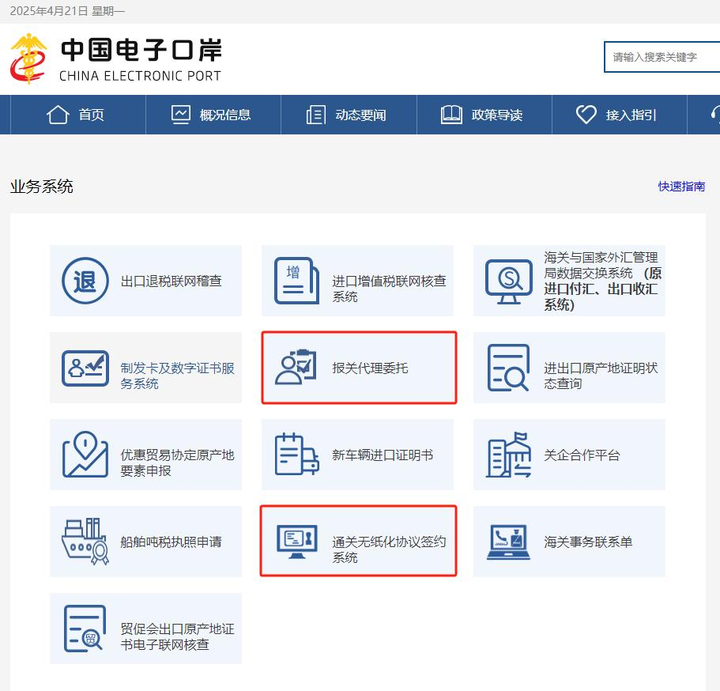Click the chart icon beside 概况信息
This screenshot has width=720, height=691.
tap(180, 114)
